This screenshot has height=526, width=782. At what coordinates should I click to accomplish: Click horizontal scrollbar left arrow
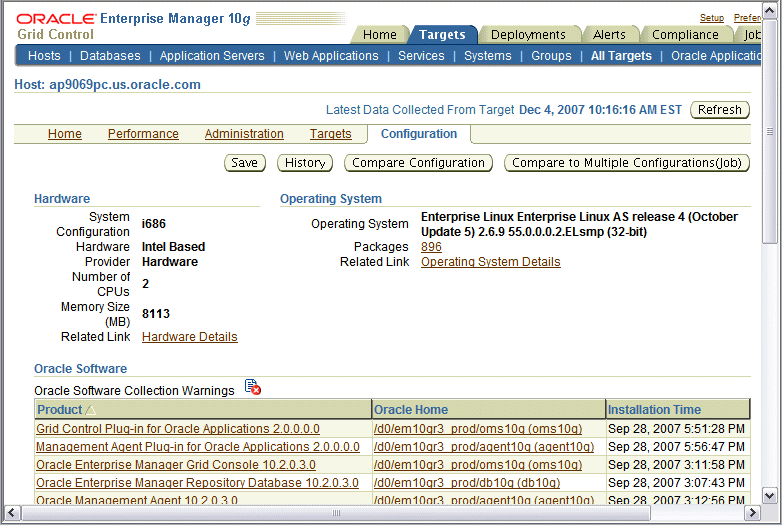(x=11, y=513)
